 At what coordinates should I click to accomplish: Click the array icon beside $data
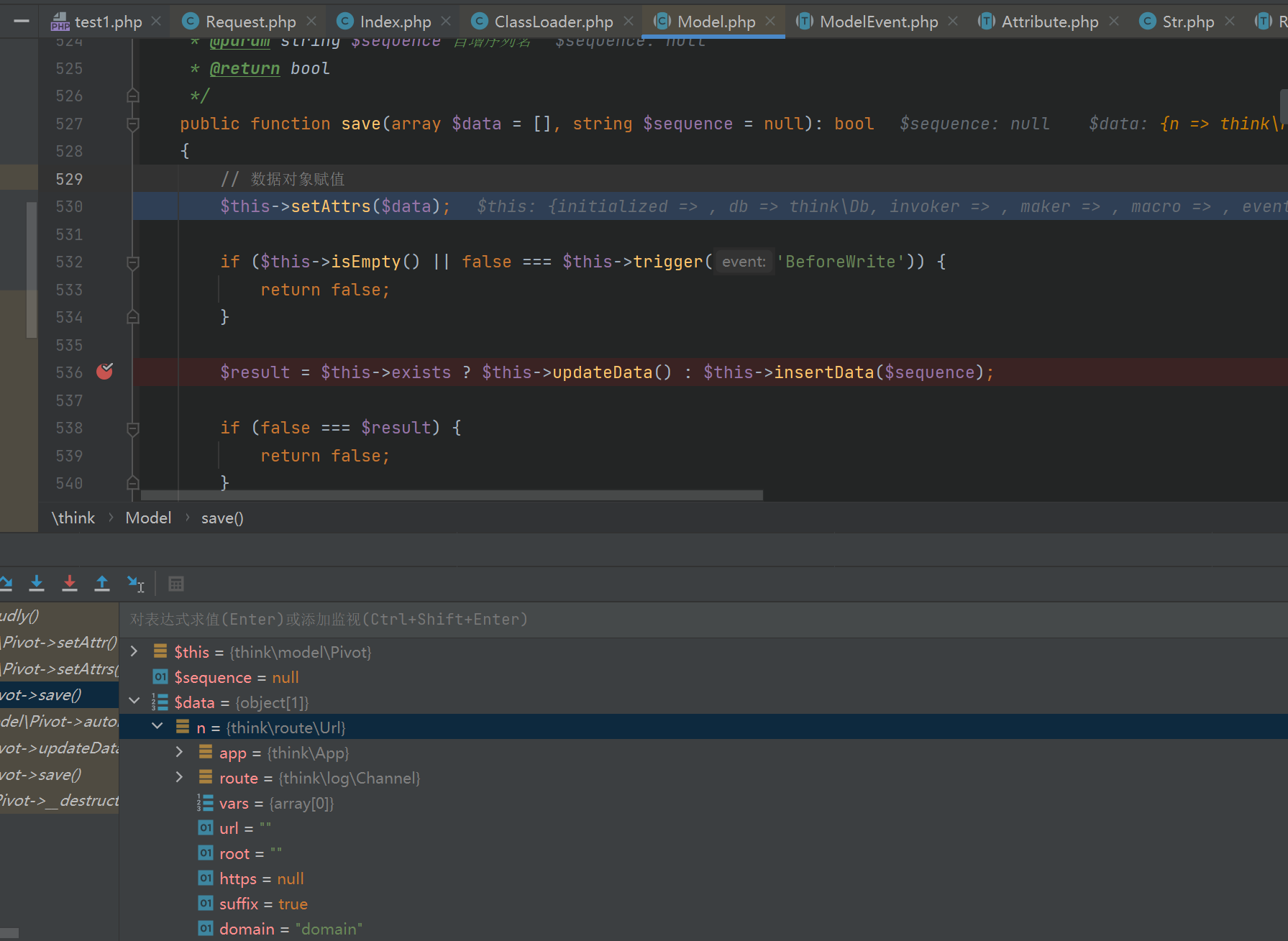coord(160,702)
